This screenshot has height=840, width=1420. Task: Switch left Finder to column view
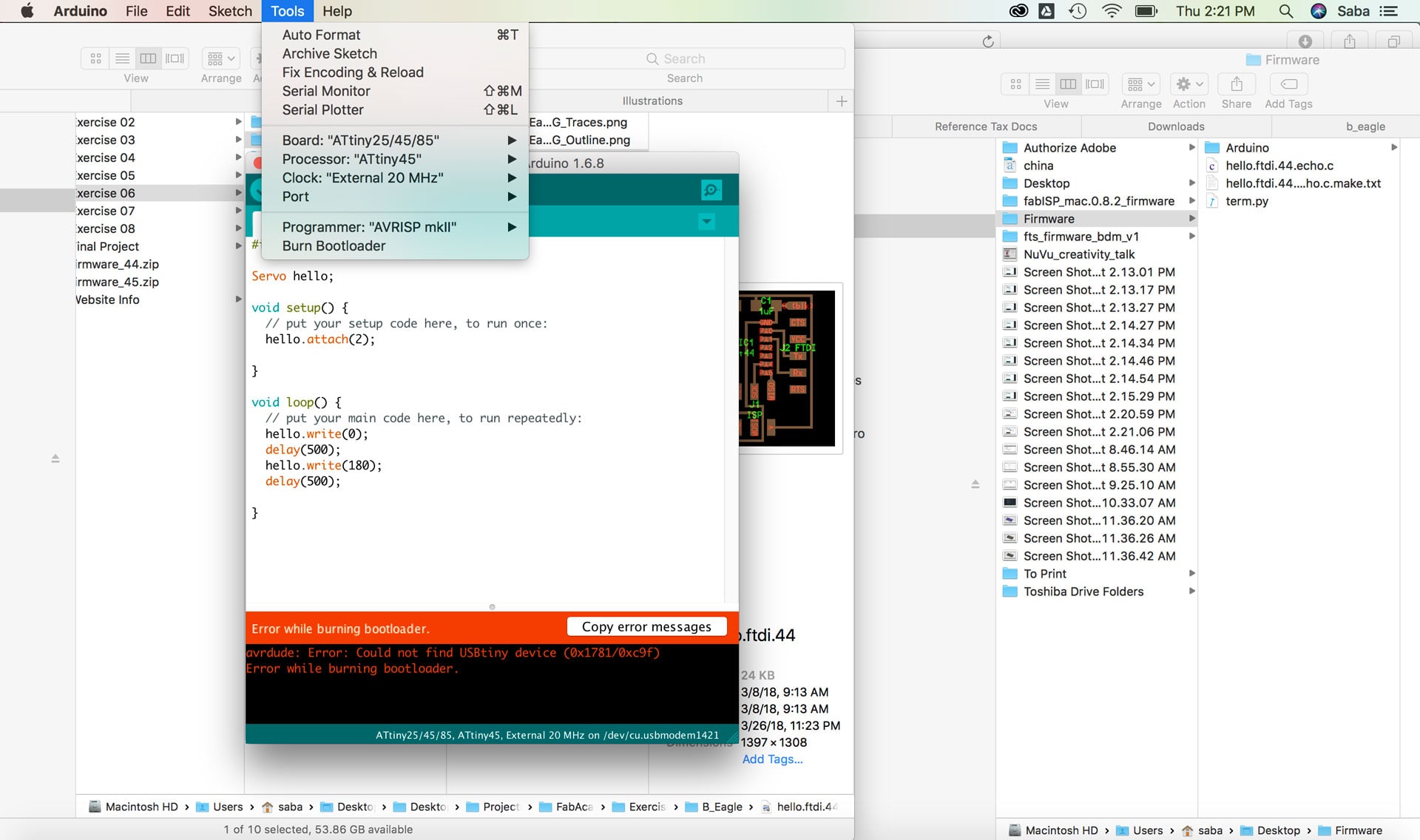click(149, 58)
